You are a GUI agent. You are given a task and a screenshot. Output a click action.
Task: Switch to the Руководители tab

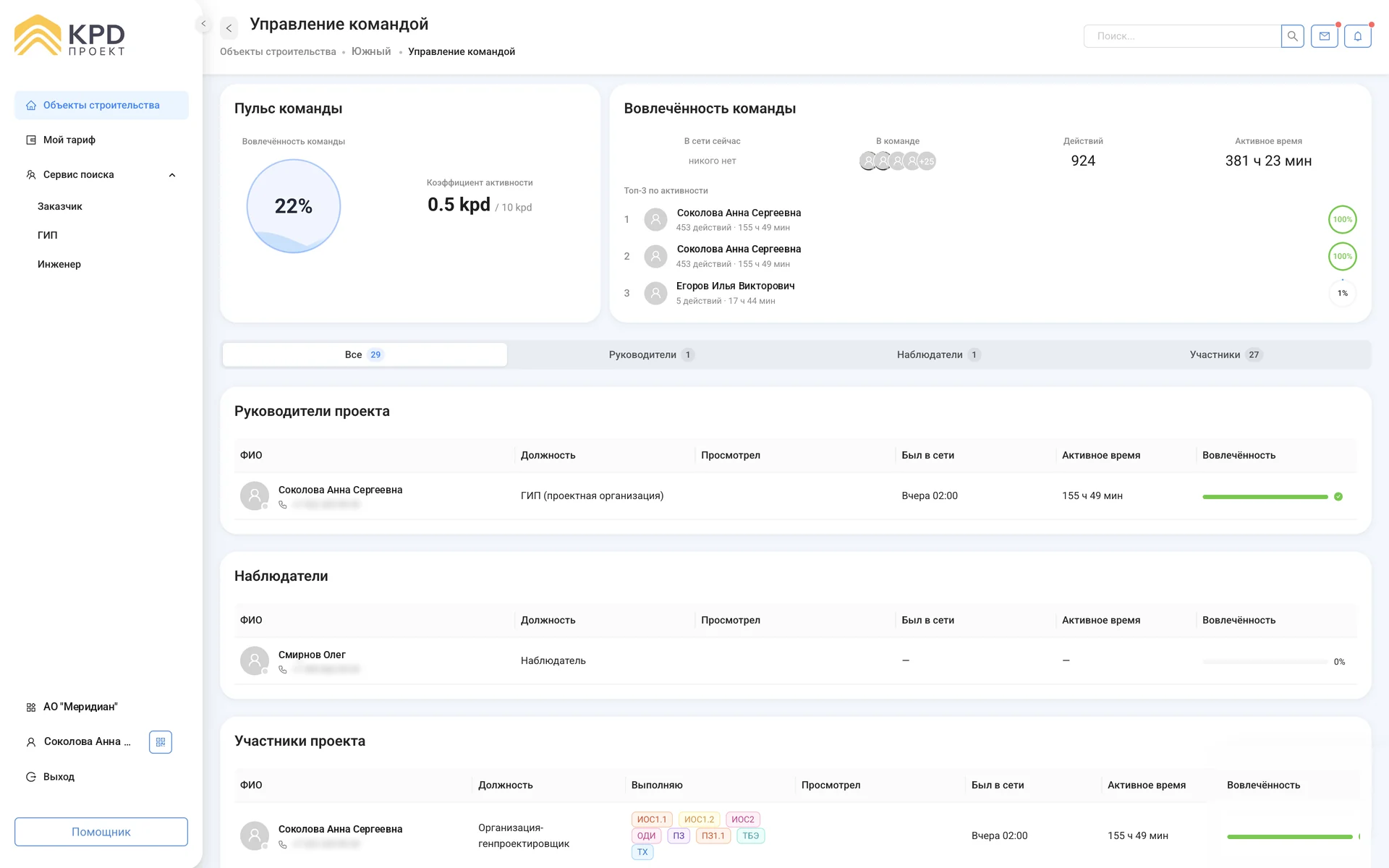(x=651, y=354)
